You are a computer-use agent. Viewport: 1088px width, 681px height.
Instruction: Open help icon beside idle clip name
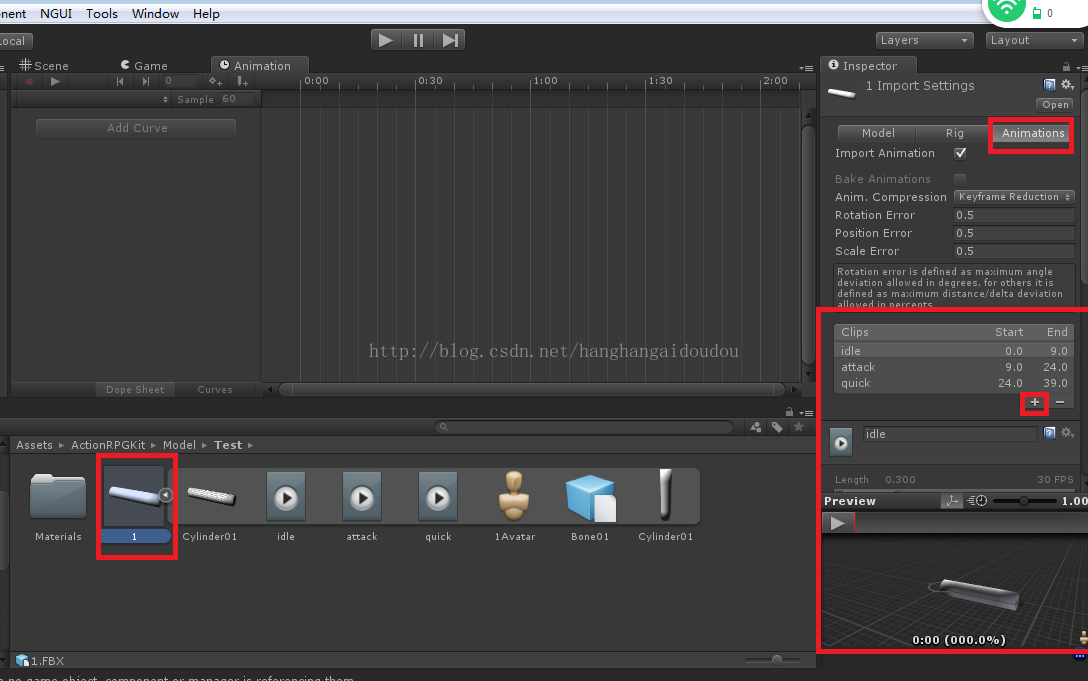click(x=1049, y=433)
